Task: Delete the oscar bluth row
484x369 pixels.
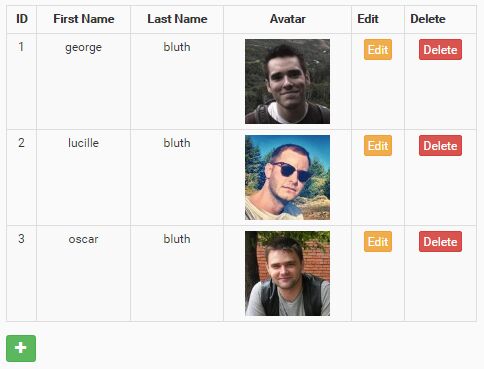Action: click(x=440, y=241)
